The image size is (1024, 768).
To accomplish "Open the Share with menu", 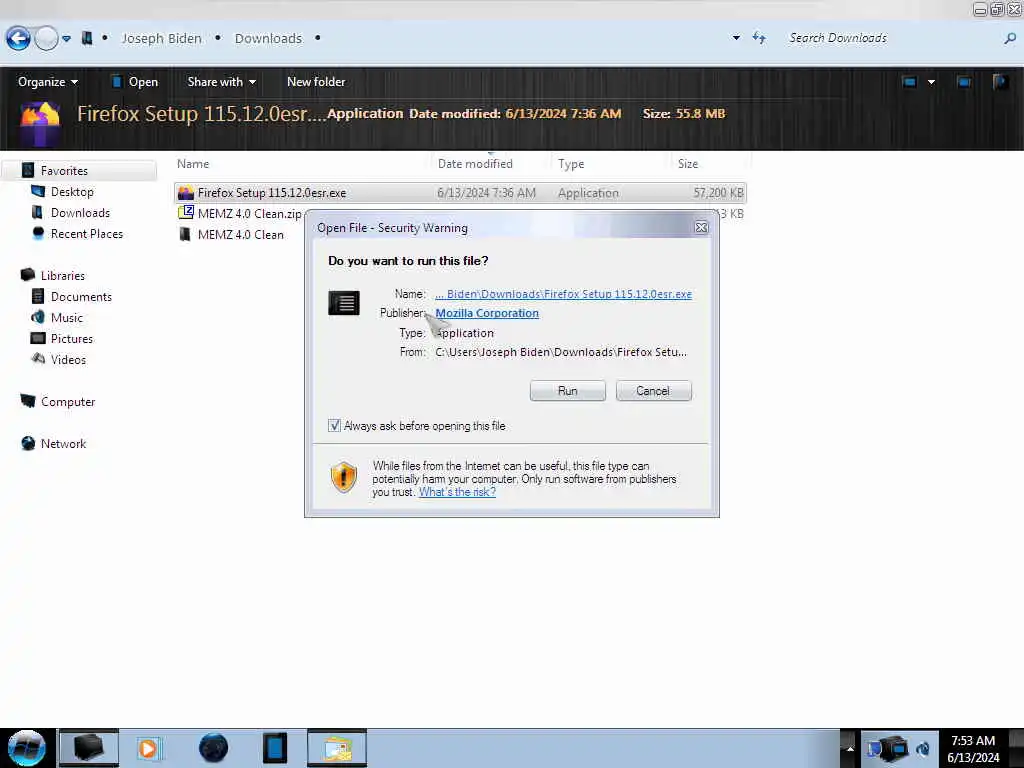I will coord(221,82).
